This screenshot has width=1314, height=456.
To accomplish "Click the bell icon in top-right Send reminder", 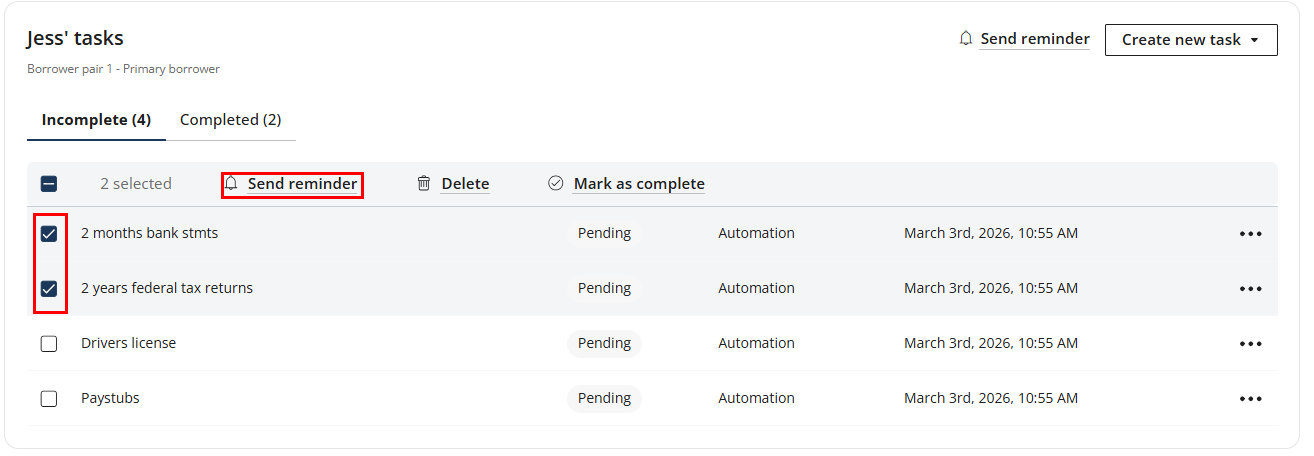I will tap(965, 39).
